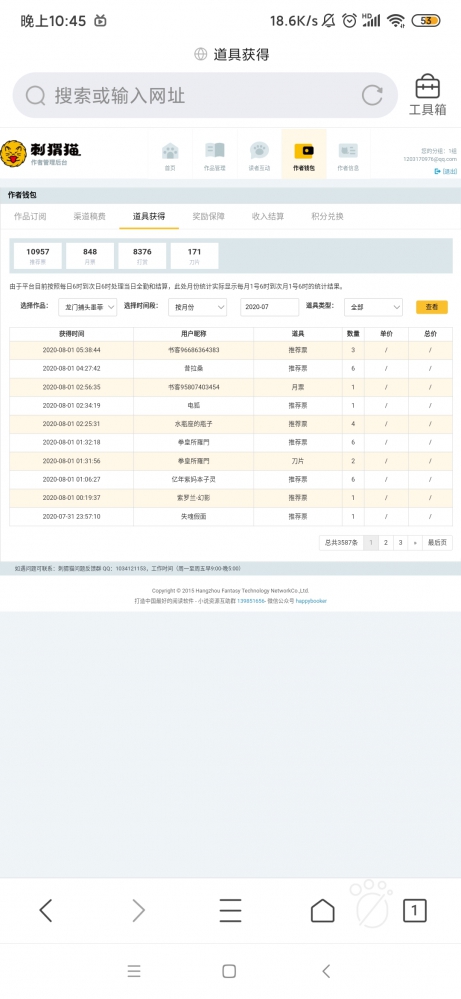
Task: Tap the Android back key
Action: pyautogui.click(x=326, y=971)
